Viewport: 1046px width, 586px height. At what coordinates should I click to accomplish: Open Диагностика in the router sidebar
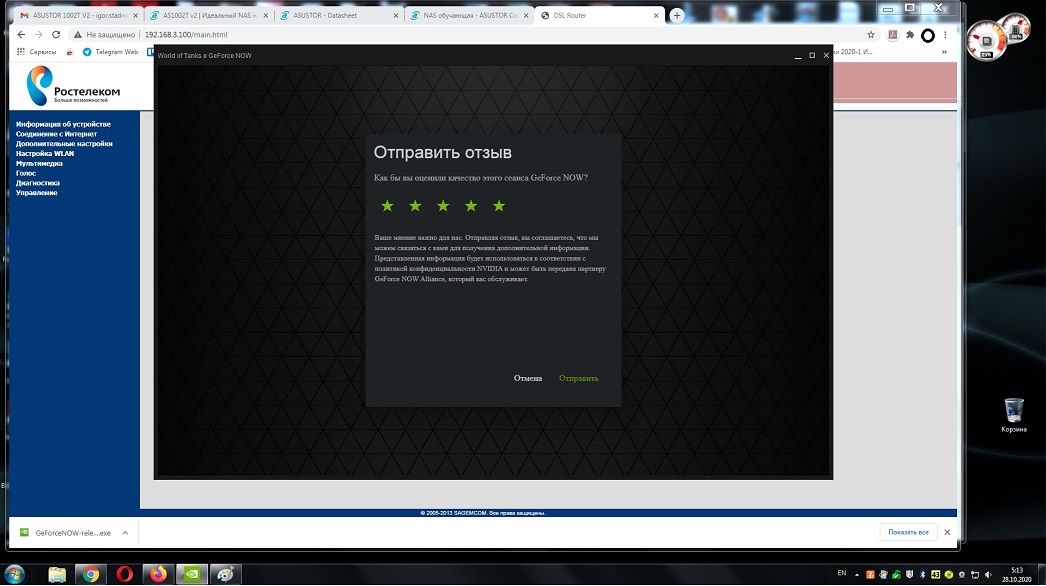tap(38, 183)
